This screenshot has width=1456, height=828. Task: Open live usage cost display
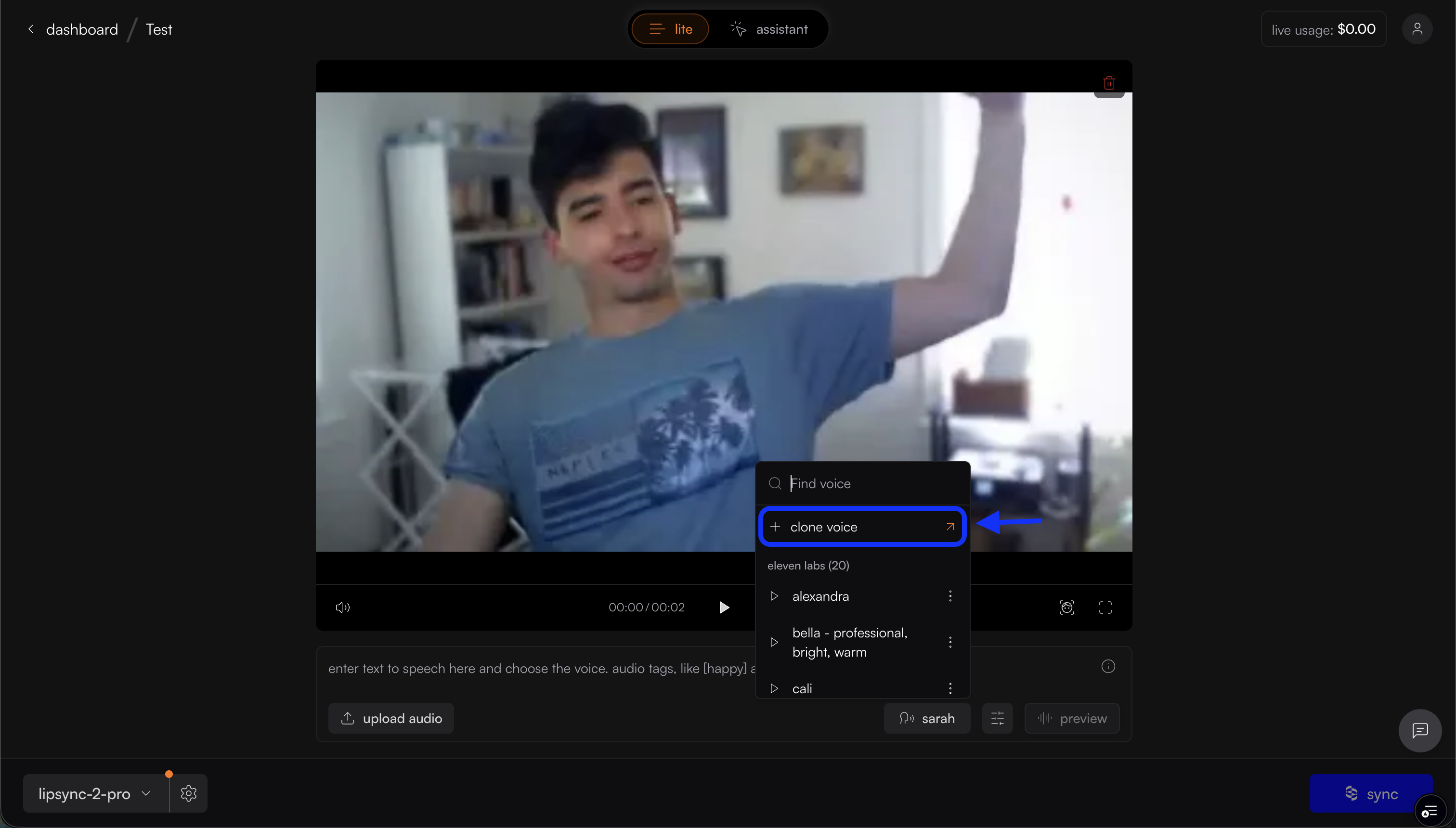1324,29
